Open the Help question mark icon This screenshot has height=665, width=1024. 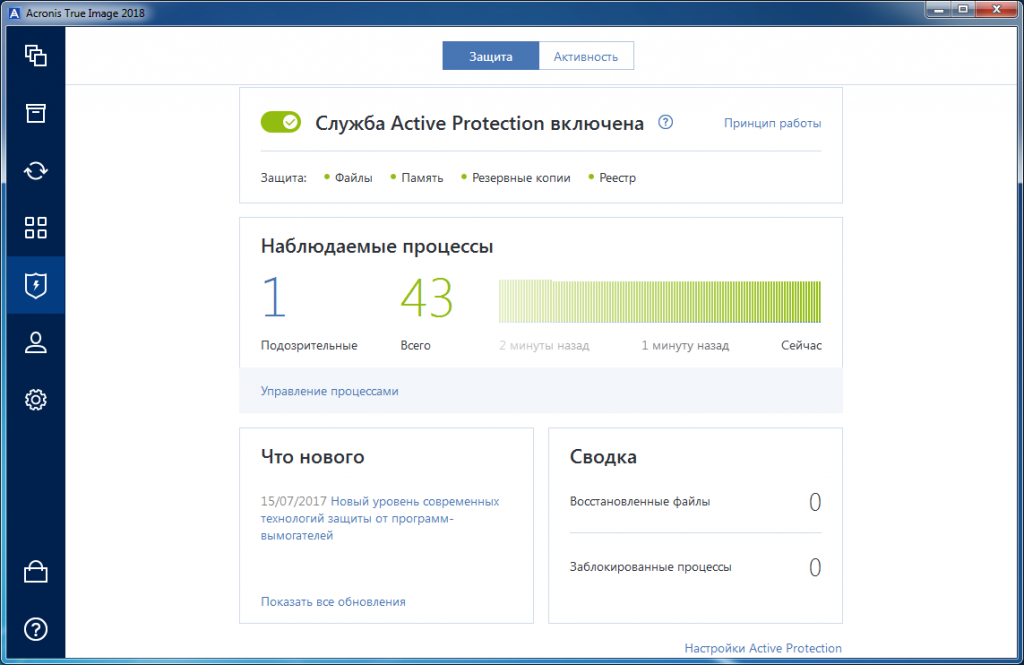tap(35, 629)
